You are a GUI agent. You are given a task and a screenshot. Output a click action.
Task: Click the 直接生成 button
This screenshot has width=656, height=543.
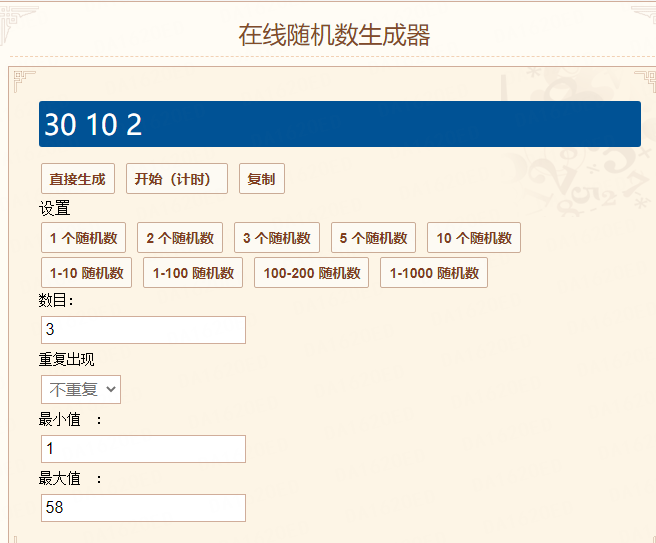tap(78, 179)
